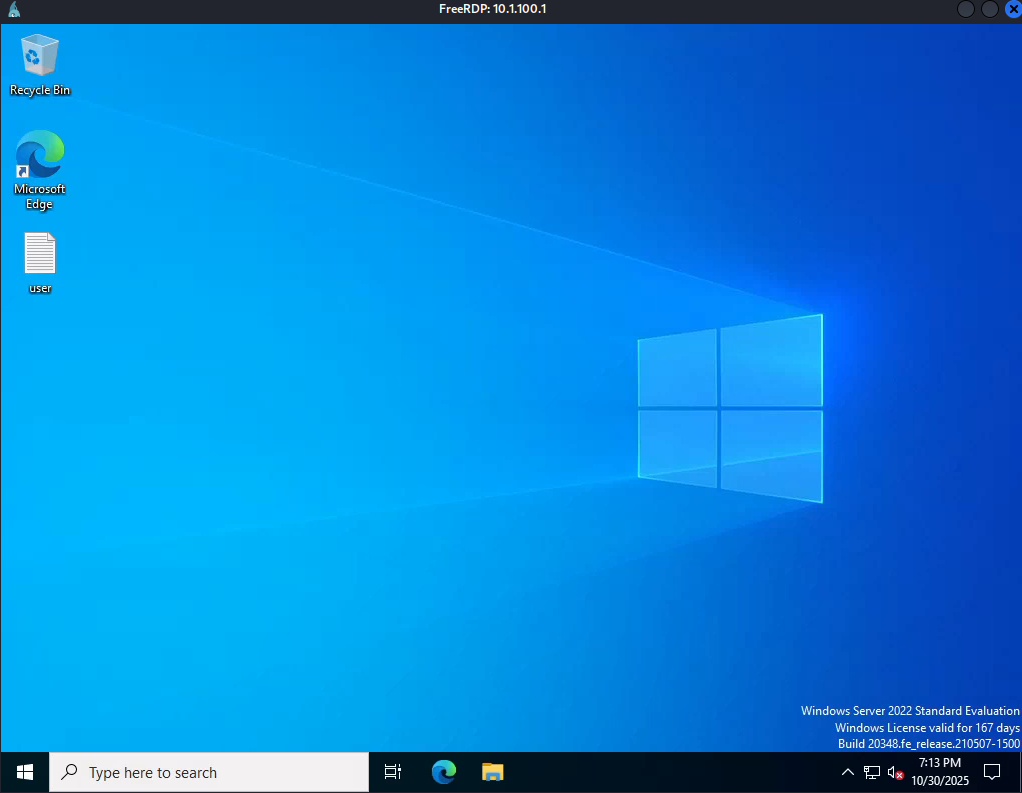Click the muted speaker volume icon
Image resolution: width=1022 pixels, height=793 pixels.
pos(895,772)
